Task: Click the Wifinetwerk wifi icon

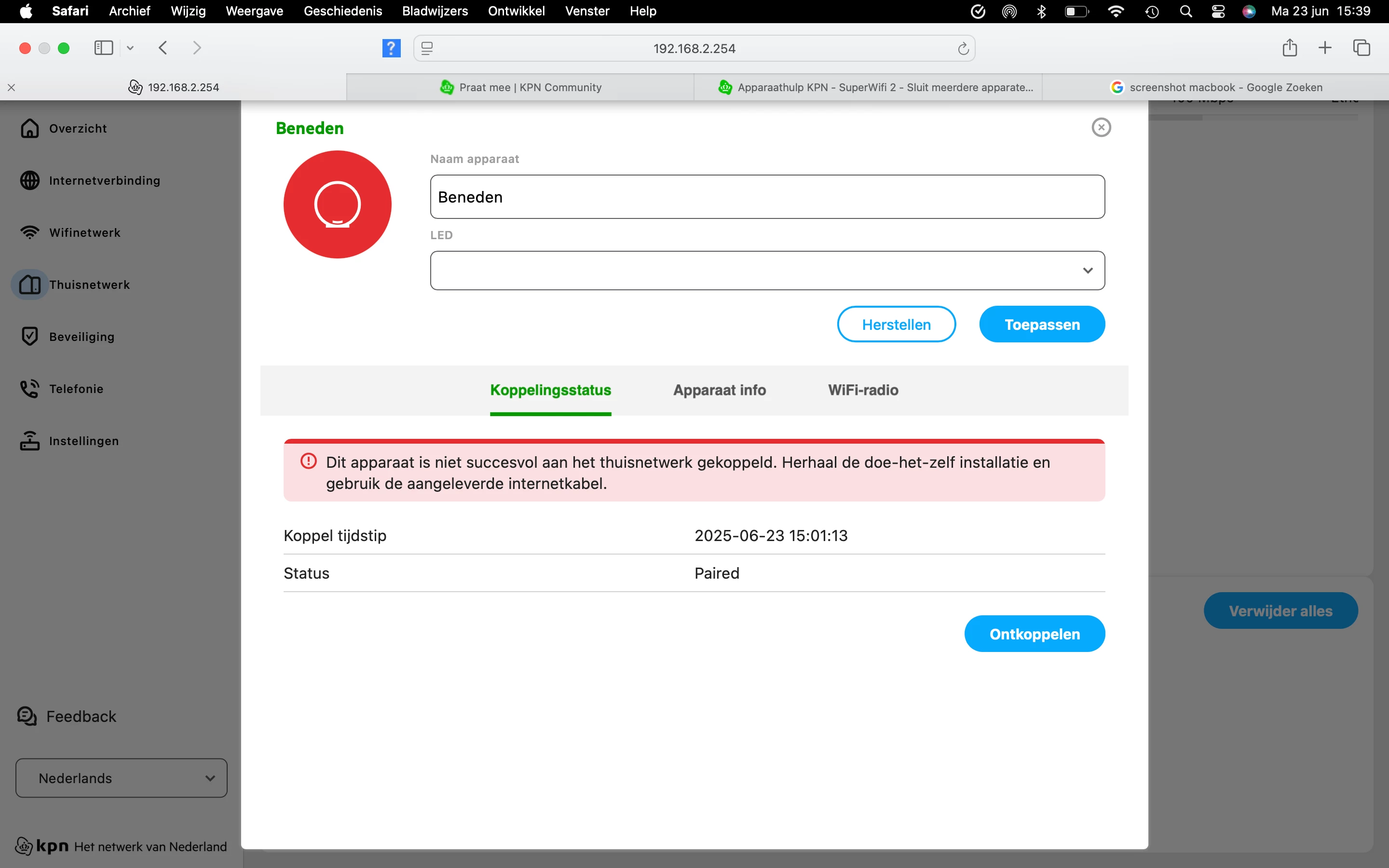Action: (x=30, y=232)
